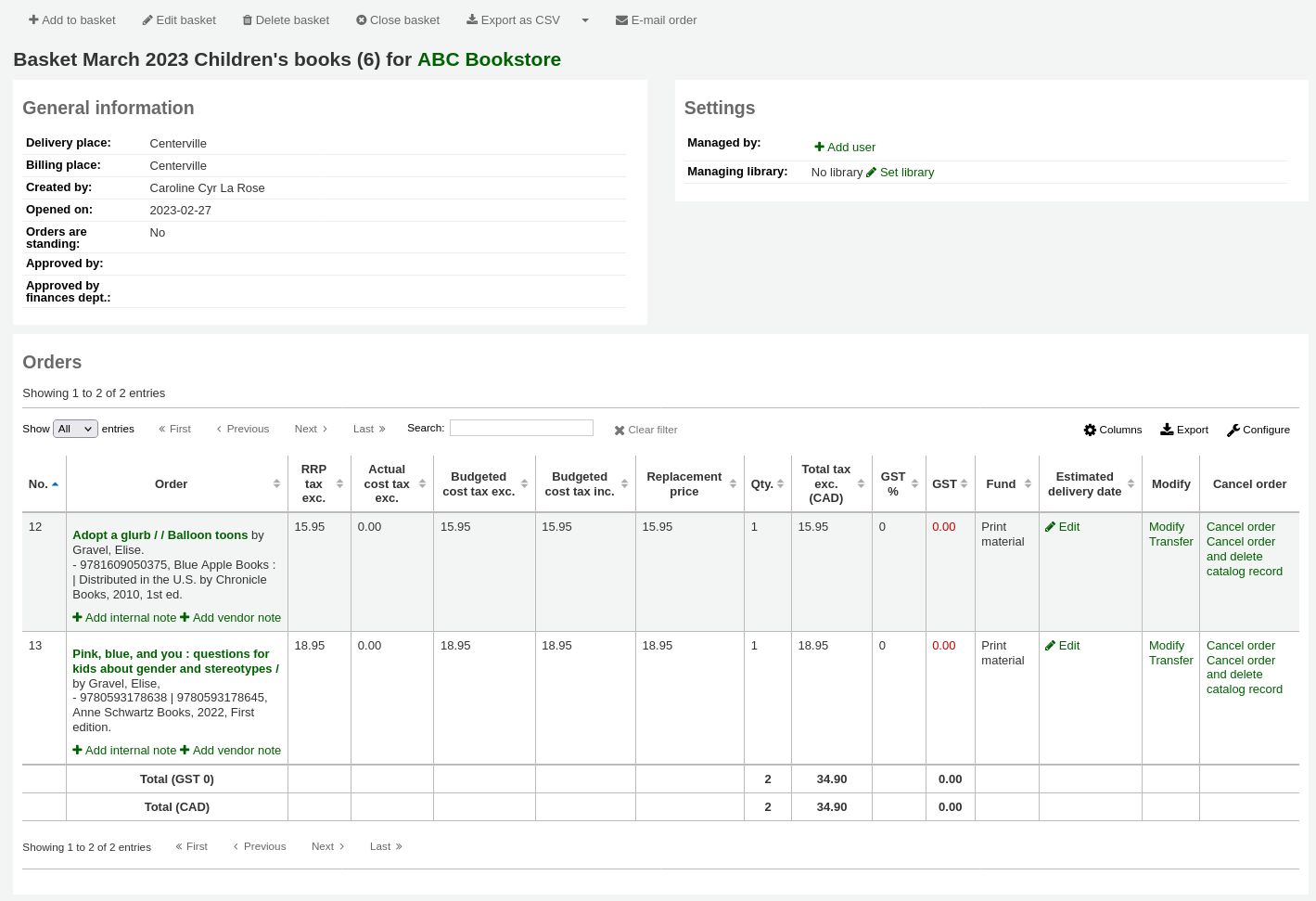The height and width of the screenshot is (901, 1316).
Task: Export the orders table via Export button
Action: point(1184,430)
